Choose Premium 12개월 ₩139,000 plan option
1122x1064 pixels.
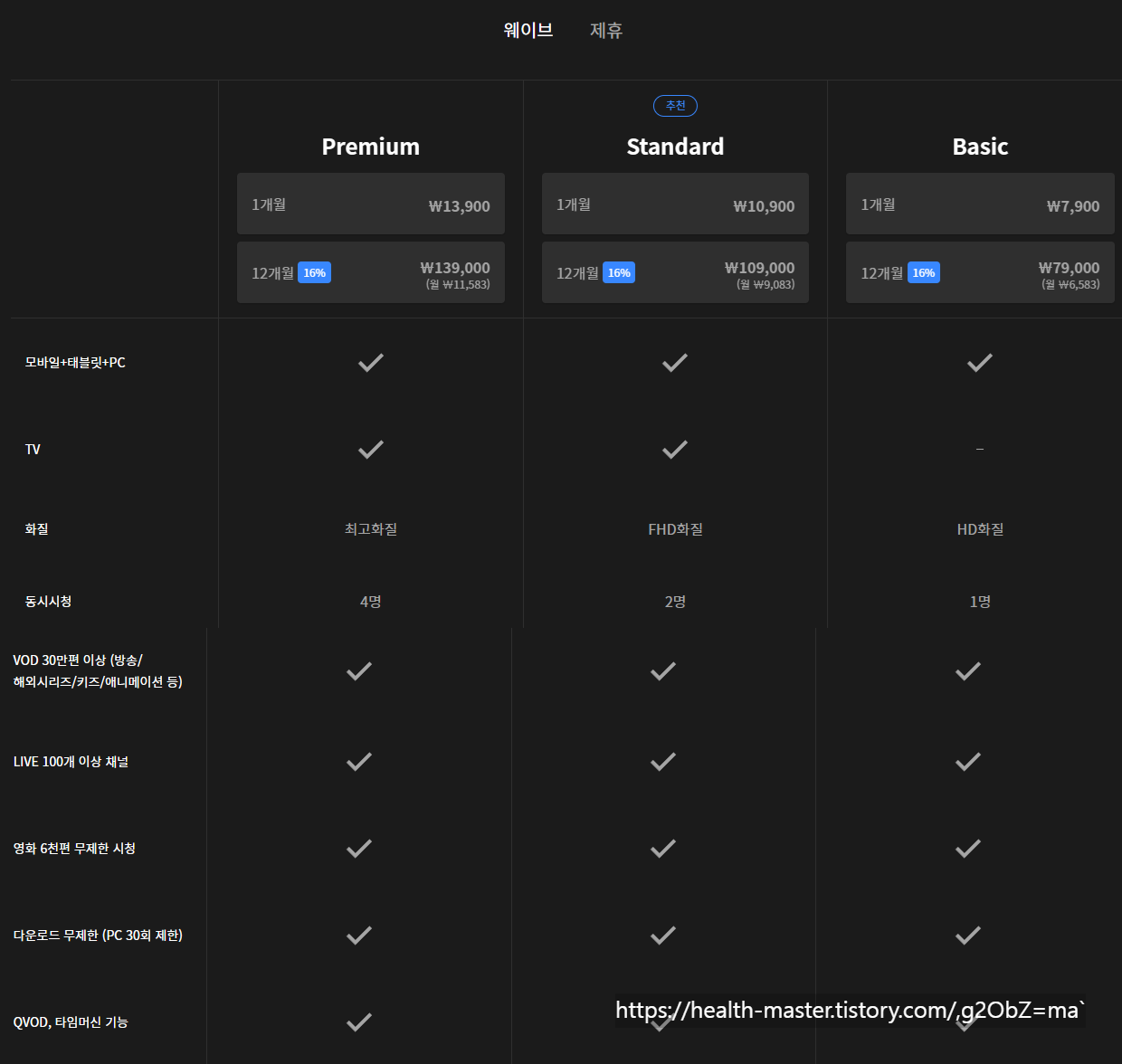click(x=371, y=272)
